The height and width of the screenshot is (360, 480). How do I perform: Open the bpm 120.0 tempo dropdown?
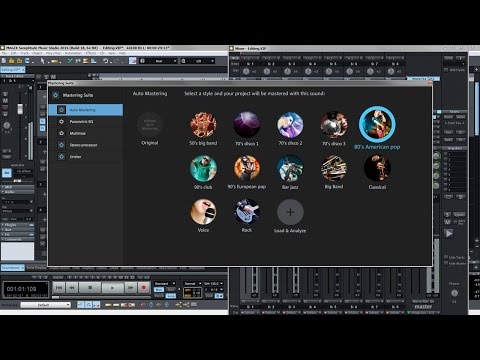(213, 284)
